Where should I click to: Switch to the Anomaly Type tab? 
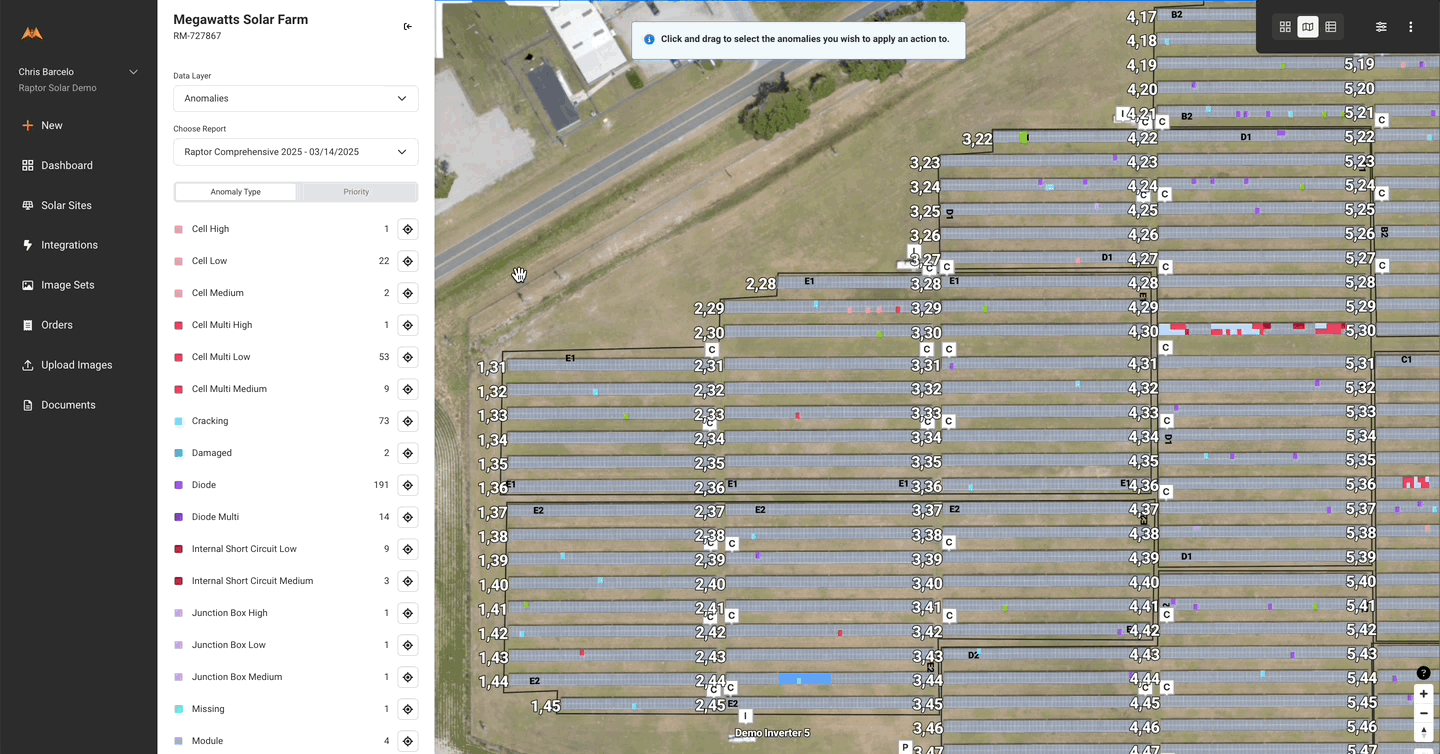[x=235, y=191]
